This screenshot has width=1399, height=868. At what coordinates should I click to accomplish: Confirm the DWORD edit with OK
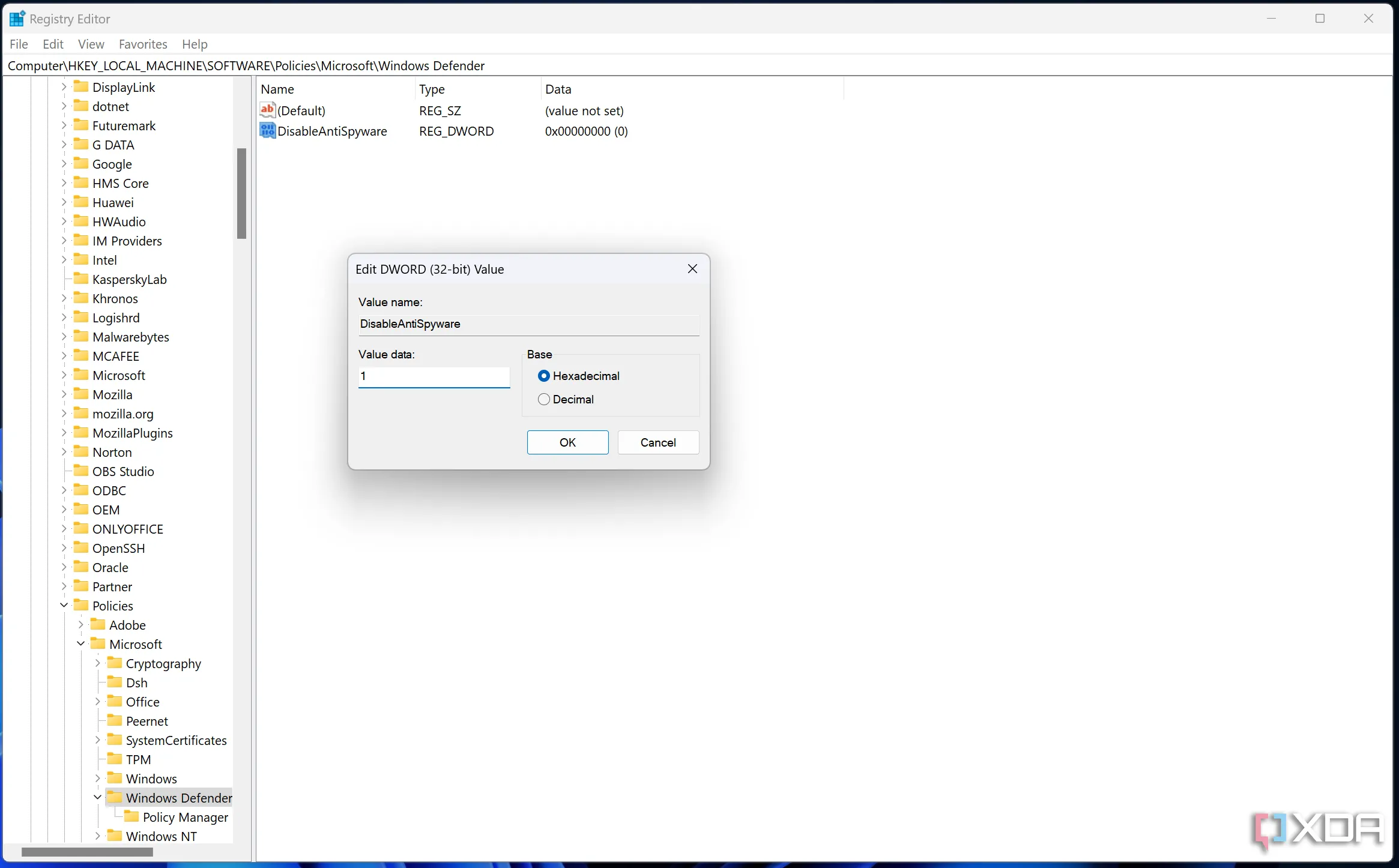click(x=567, y=442)
